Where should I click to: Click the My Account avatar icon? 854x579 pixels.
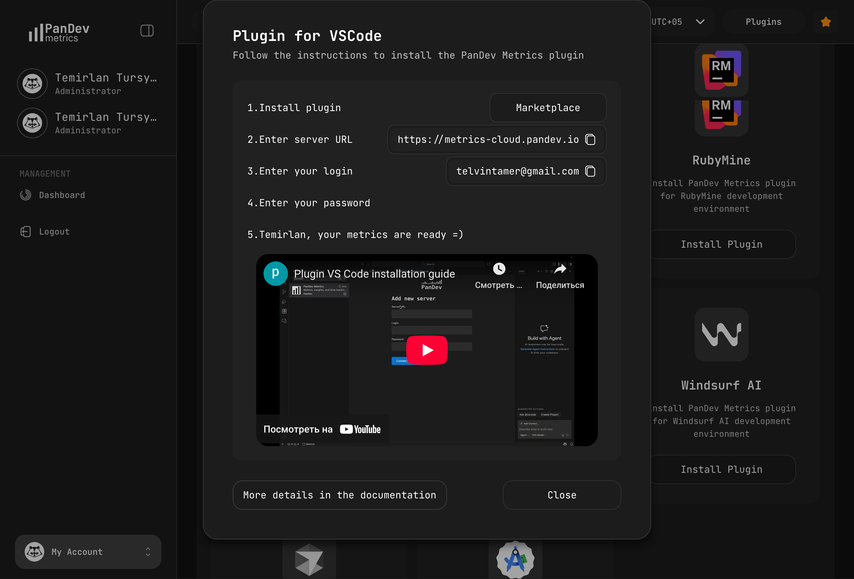tap(34, 552)
